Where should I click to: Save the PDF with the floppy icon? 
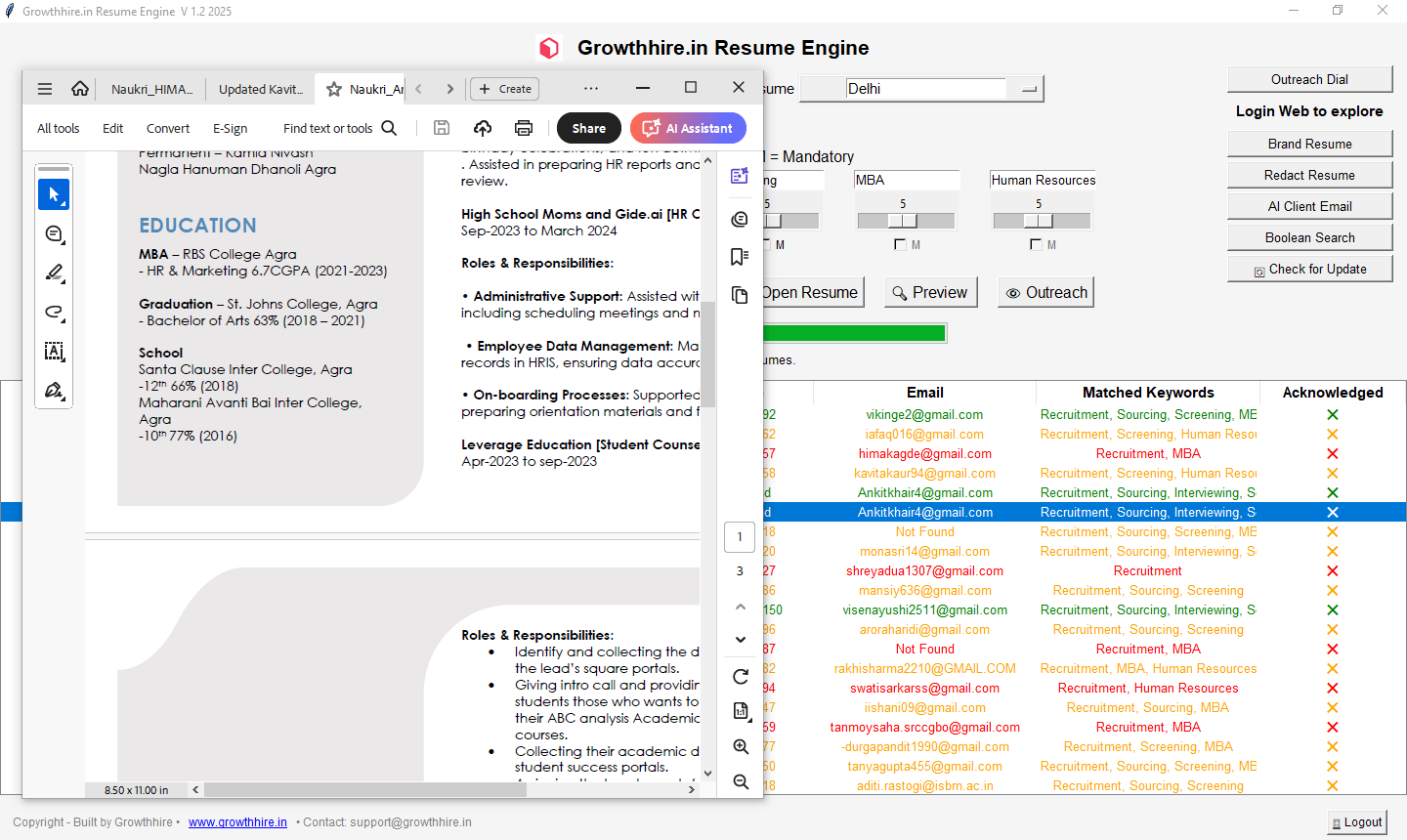(442, 128)
